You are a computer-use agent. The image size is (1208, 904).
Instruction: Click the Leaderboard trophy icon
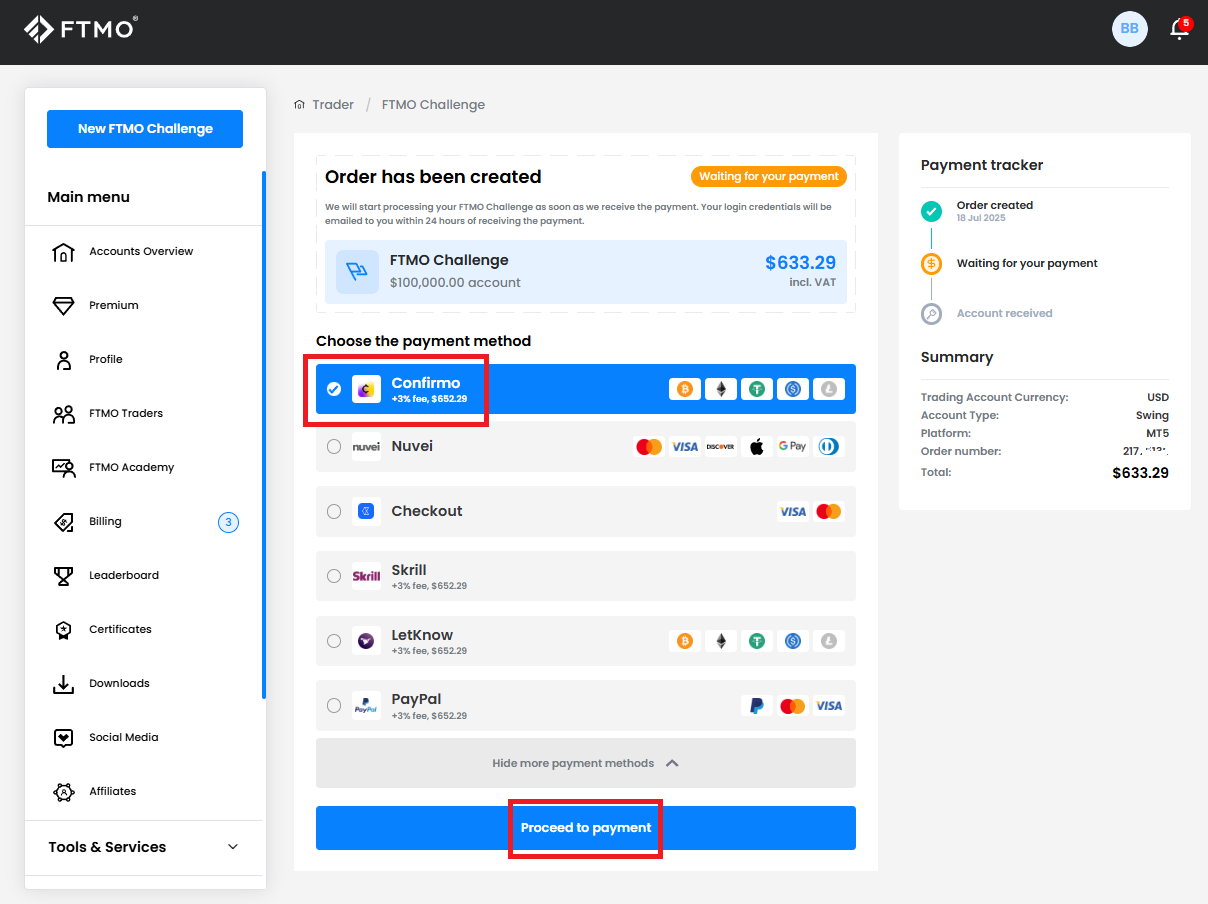63,576
